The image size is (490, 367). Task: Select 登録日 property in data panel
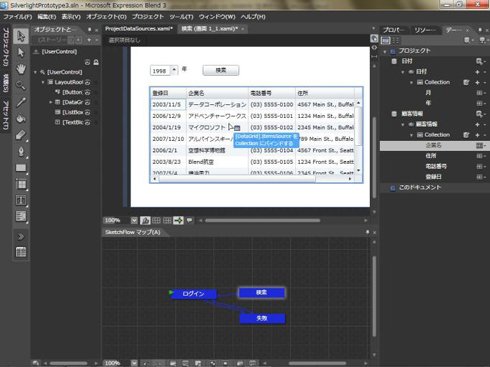pyautogui.click(x=433, y=177)
